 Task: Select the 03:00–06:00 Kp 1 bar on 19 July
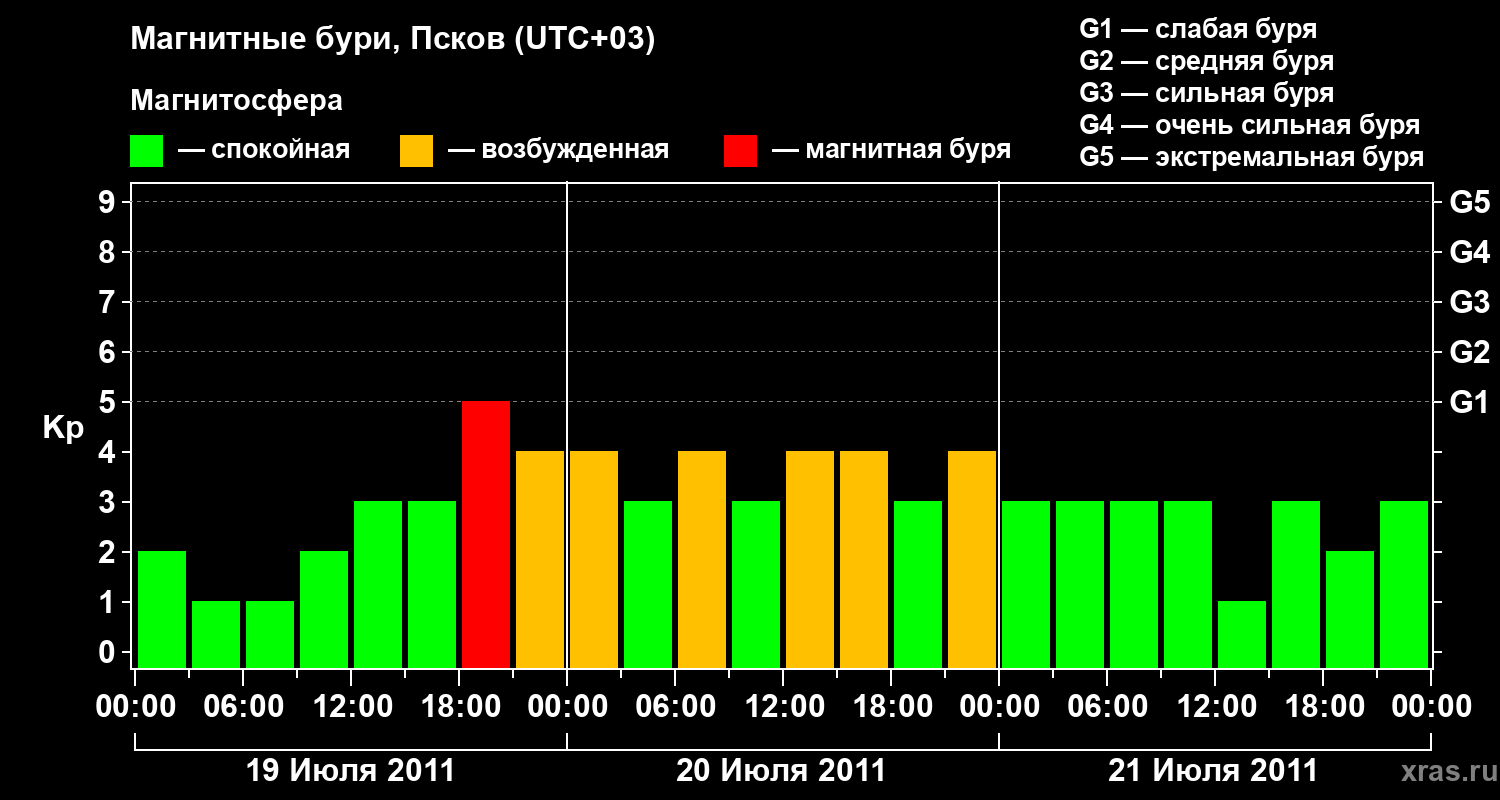pyautogui.click(x=216, y=634)
